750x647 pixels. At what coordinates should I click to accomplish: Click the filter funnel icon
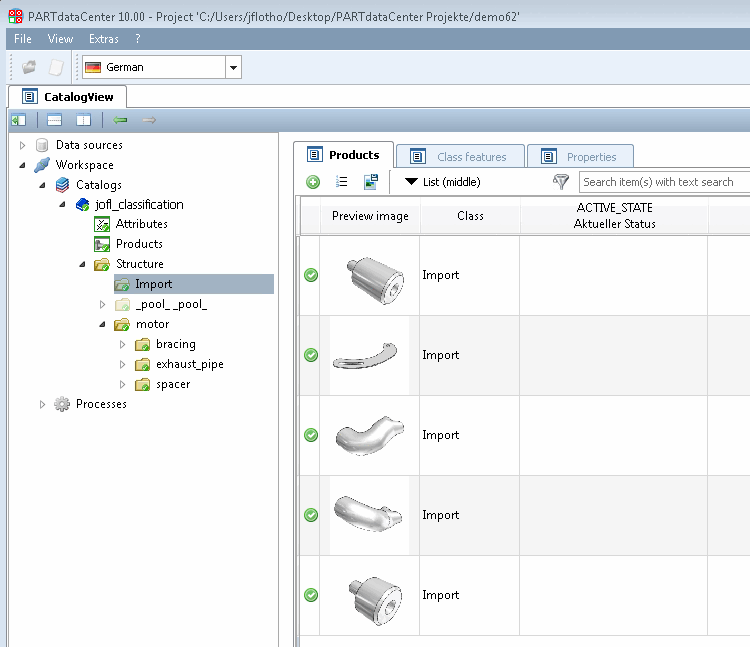pyautogui.click(x=561, y=182)
